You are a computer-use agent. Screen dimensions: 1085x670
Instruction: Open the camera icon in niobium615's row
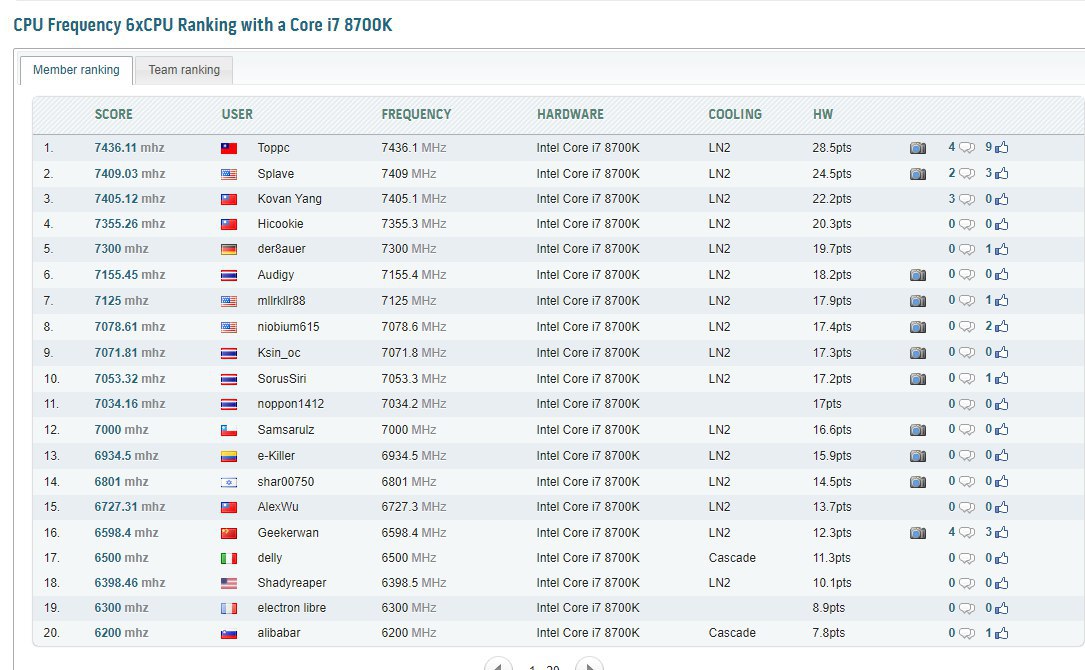click(x=918, y=327)
